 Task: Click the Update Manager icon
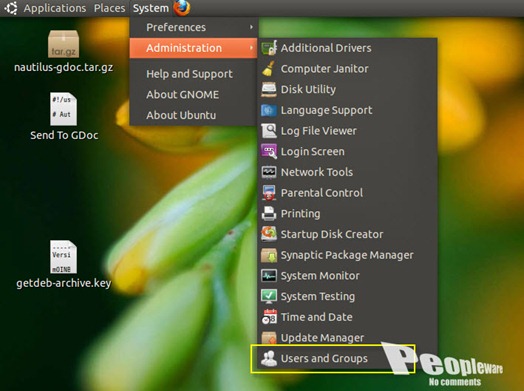[269, 338]
